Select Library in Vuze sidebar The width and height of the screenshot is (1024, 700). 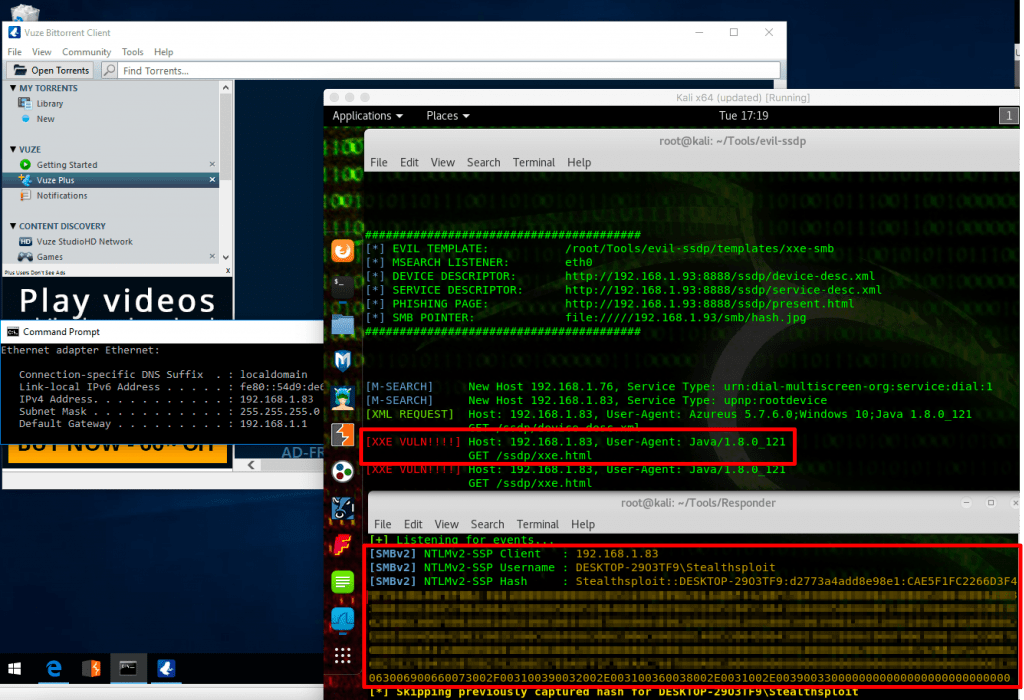50,103
